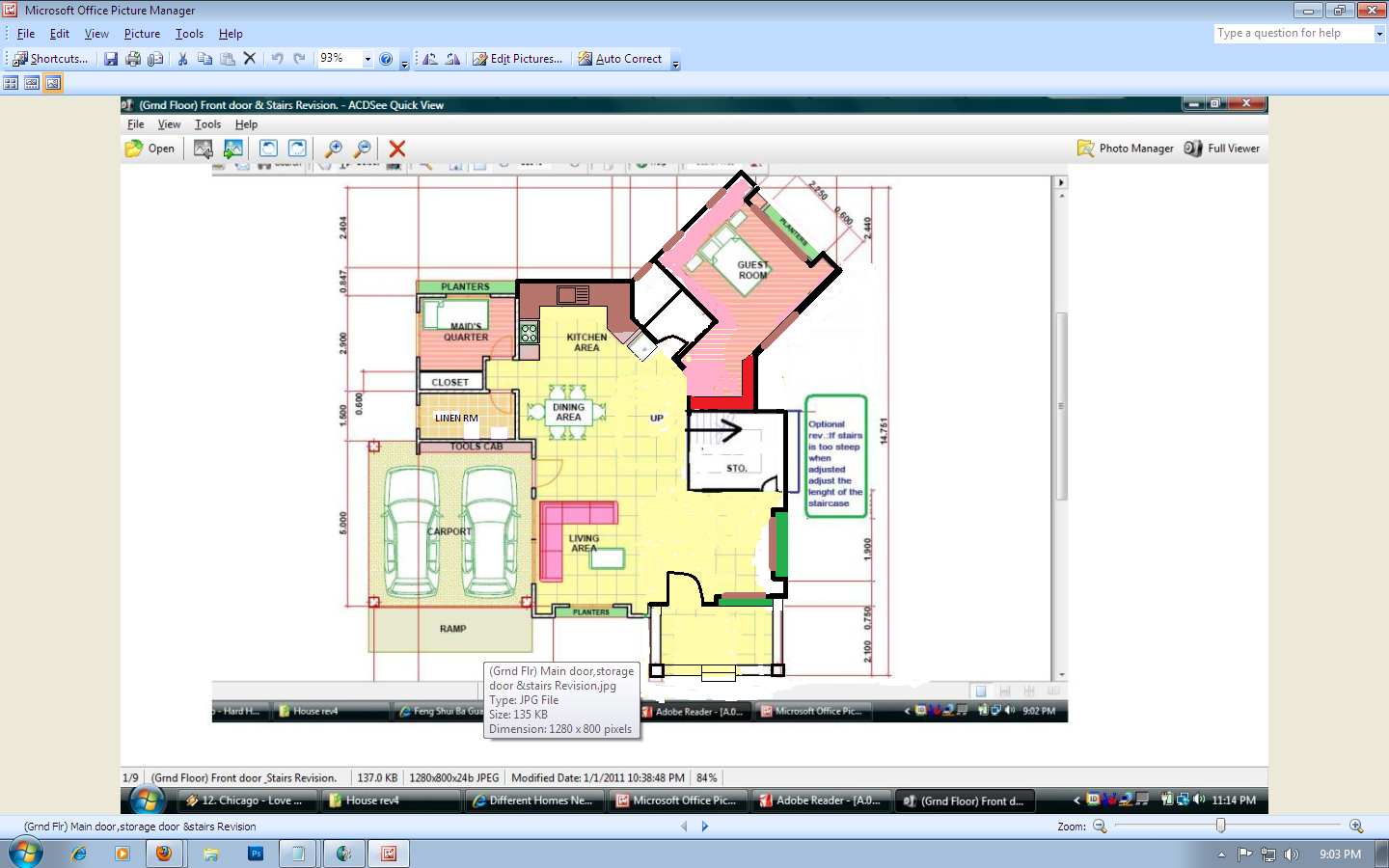Click the Copy icon in the toolbar

click(204, 59)
